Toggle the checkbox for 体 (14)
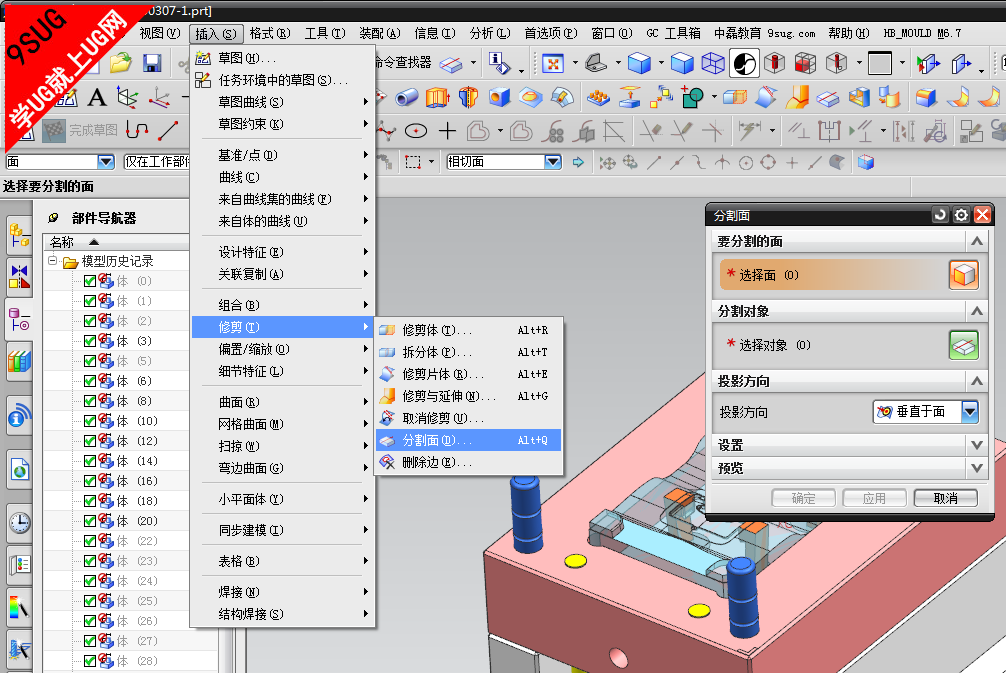 (90, 461)
